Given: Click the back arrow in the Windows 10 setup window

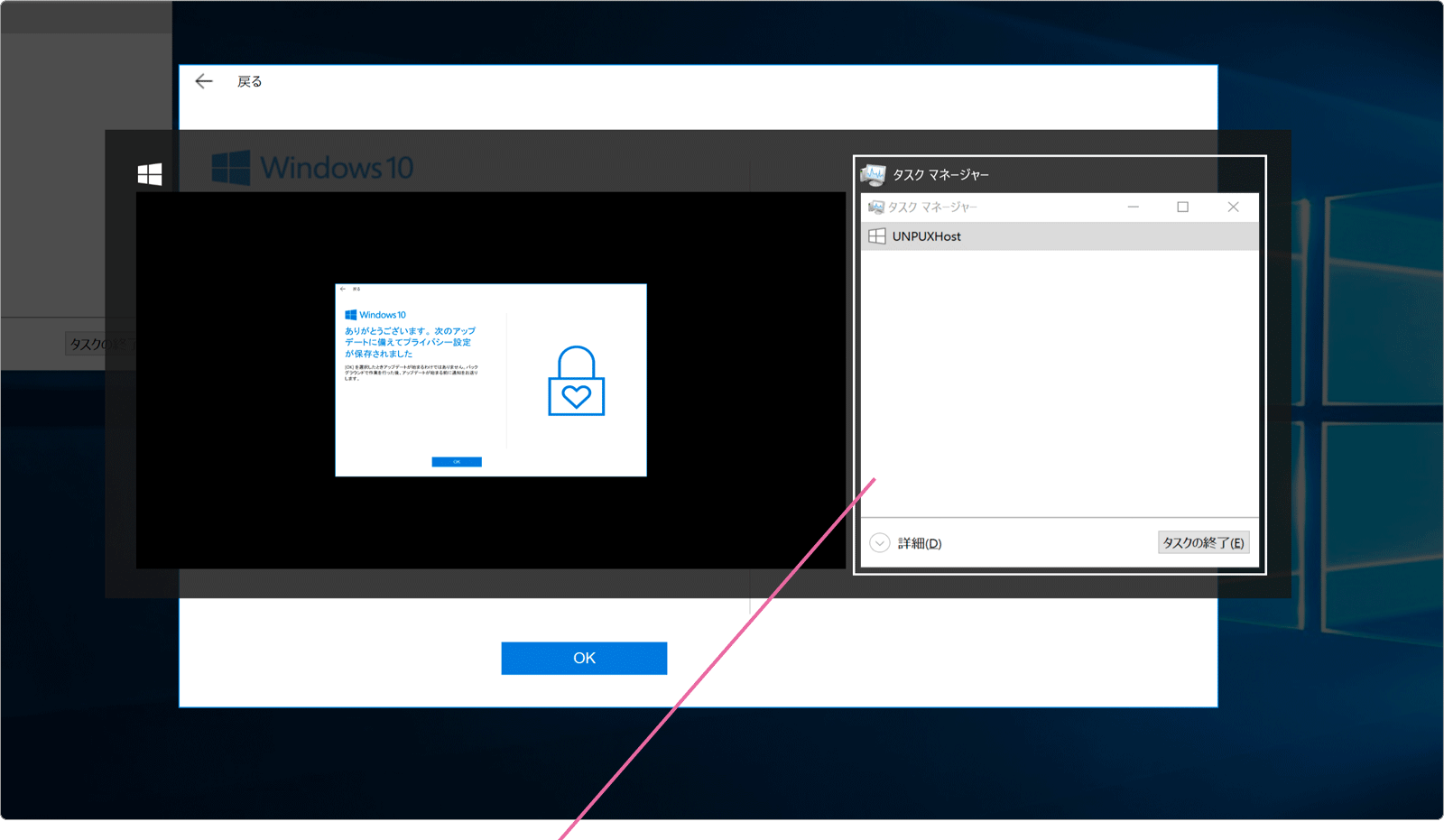Looking at the screenshot, I should (204, 81).
